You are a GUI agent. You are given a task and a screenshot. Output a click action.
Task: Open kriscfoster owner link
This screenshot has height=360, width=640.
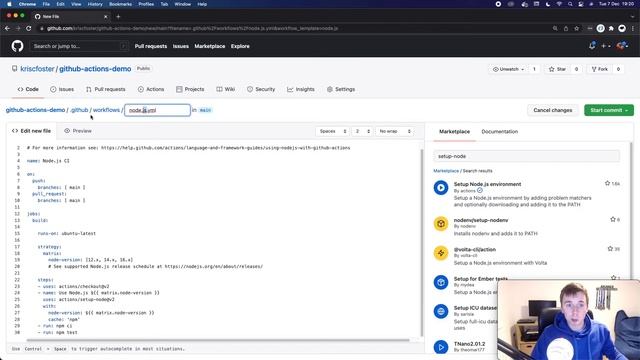pyautogui.click(x=37, y=69)
